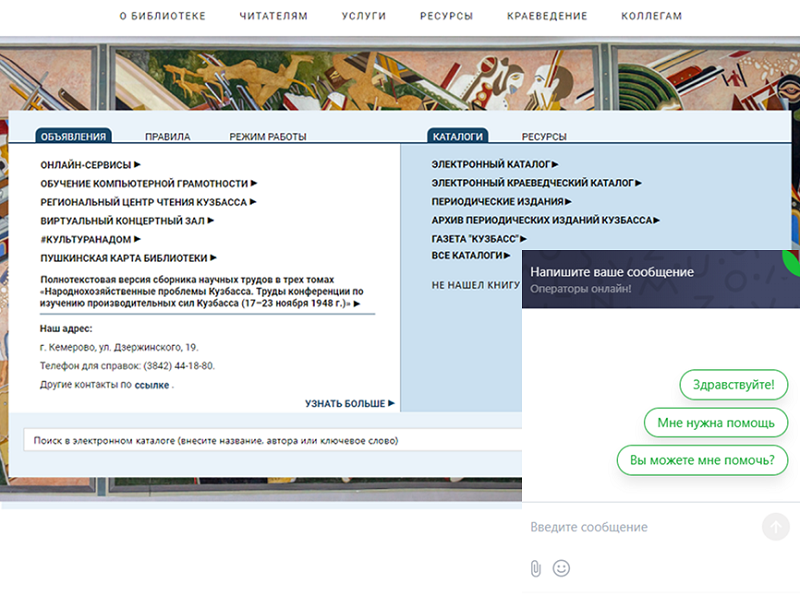Expand the ОНЛАЙН-СЕРВИСЫ item
The image size is (800, 600).
90,165
